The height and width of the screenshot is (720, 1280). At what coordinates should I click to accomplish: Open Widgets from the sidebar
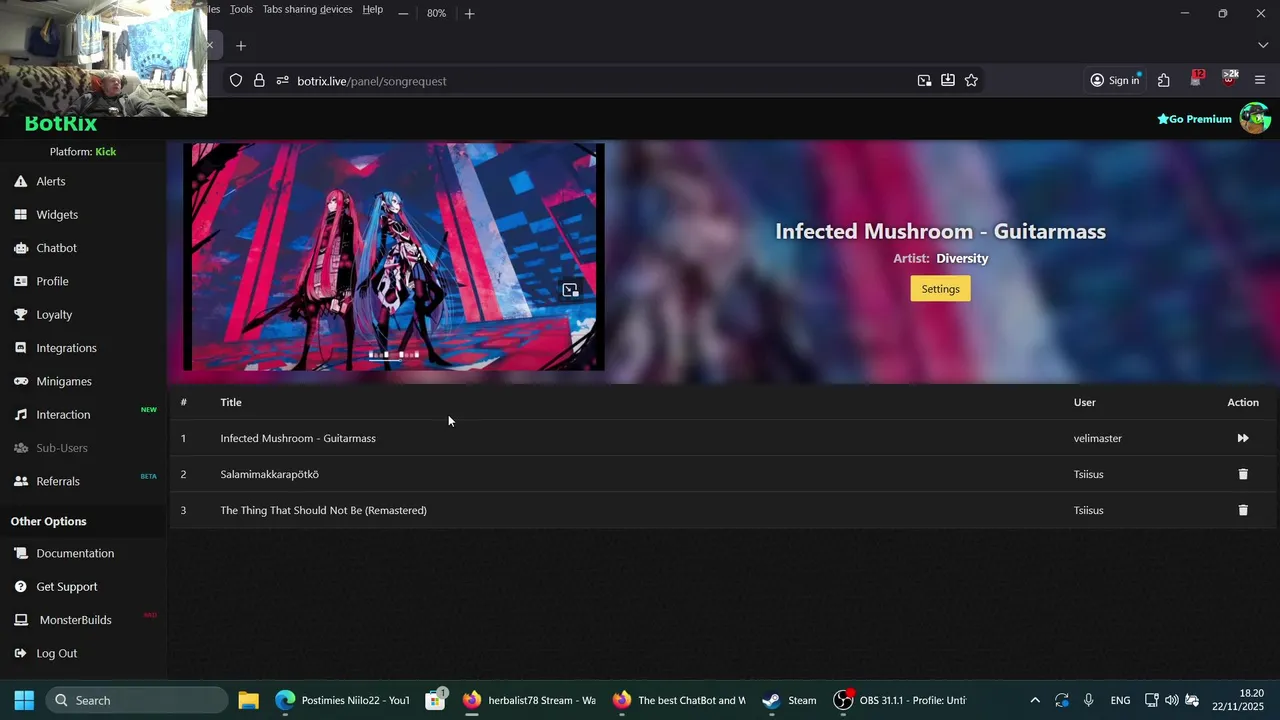click(57, 215)
